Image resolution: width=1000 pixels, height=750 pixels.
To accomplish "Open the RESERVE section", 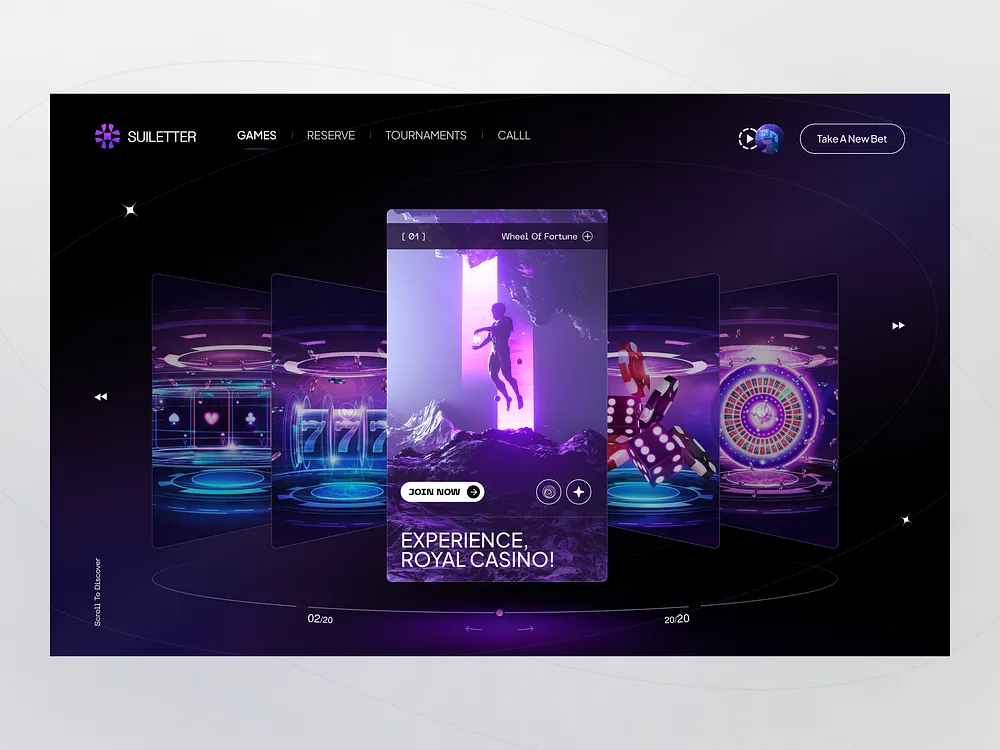I will pyautogui.click(x=330, y=135).
